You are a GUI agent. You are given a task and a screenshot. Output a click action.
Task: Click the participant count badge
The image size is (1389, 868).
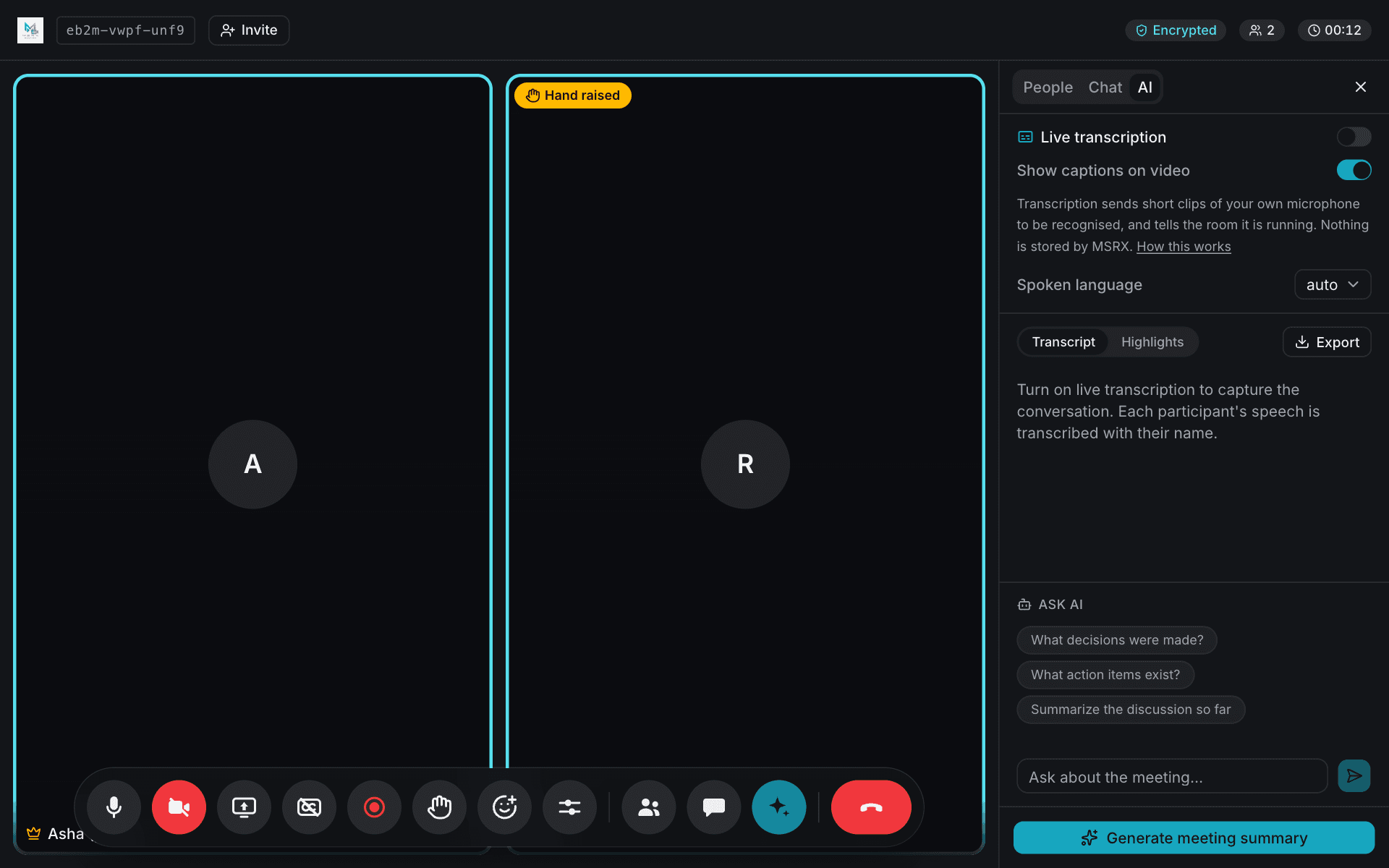click(1262, 30)
